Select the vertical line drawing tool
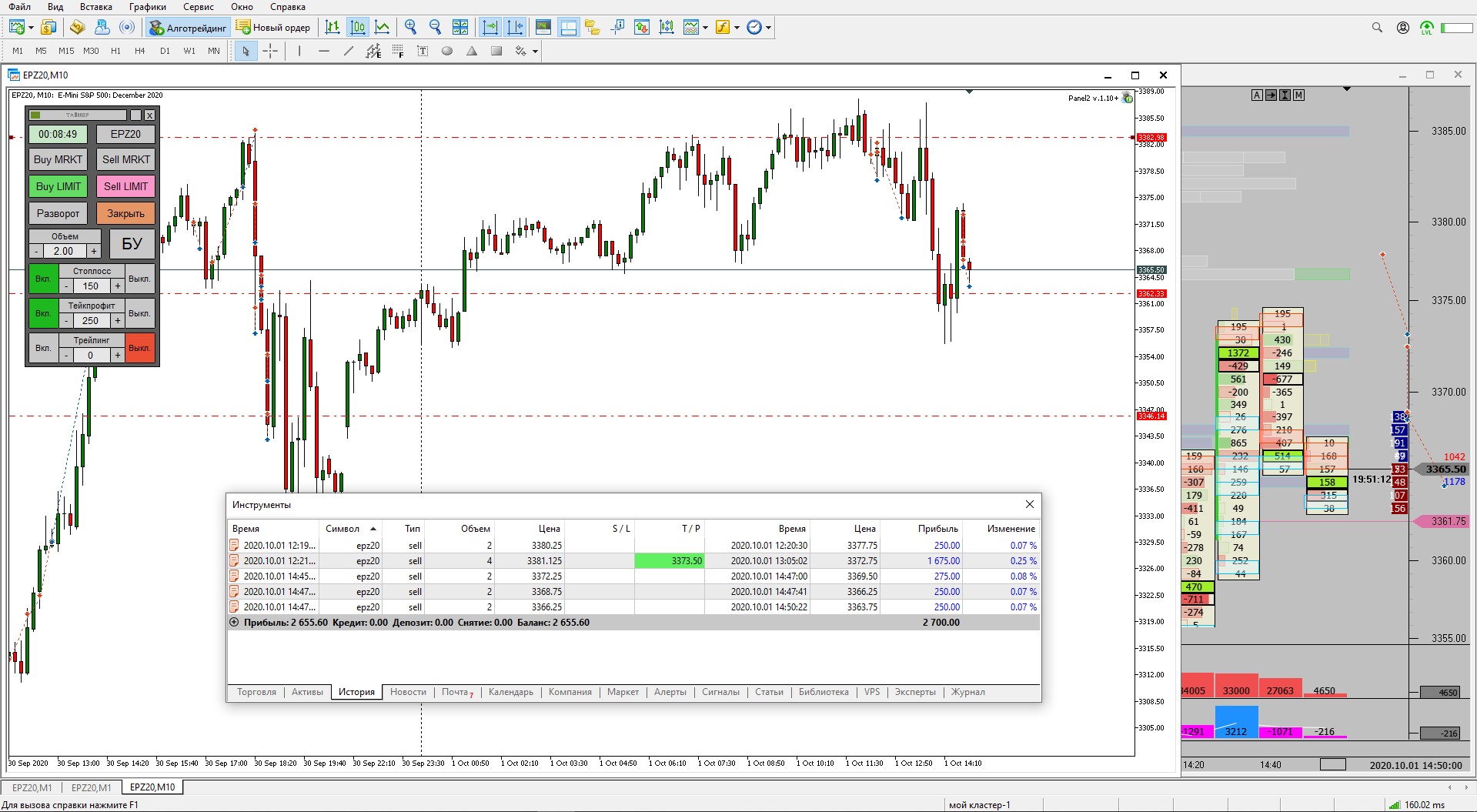Image resolution: width=1477 pixels, height=812 pixels. click(299, 51)
